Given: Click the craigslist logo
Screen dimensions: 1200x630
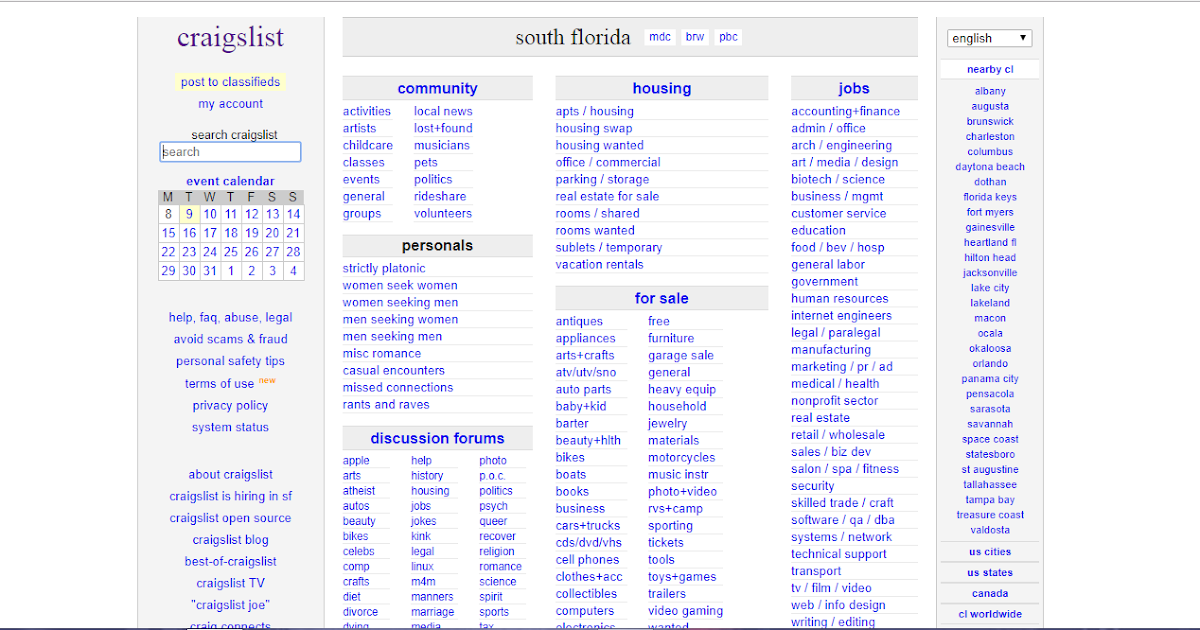Looking at the screenshot, I should [230, 38].
